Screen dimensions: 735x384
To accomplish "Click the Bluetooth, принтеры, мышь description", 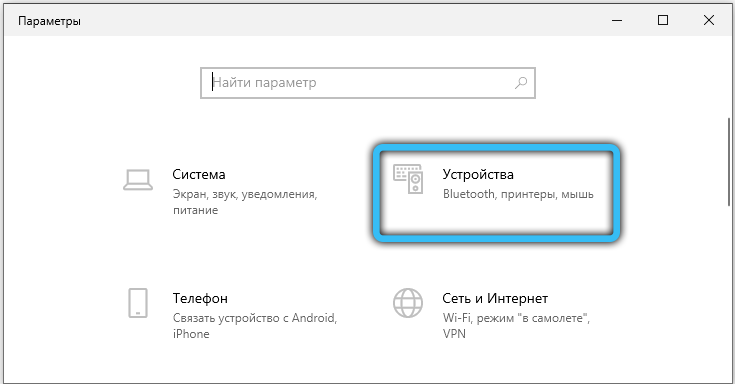I will pyautogui.click(x=518, y=194).
